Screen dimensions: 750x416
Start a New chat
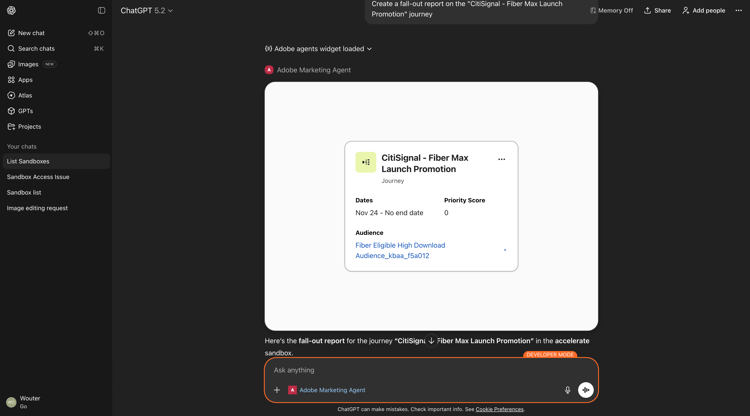click(56, 33)
